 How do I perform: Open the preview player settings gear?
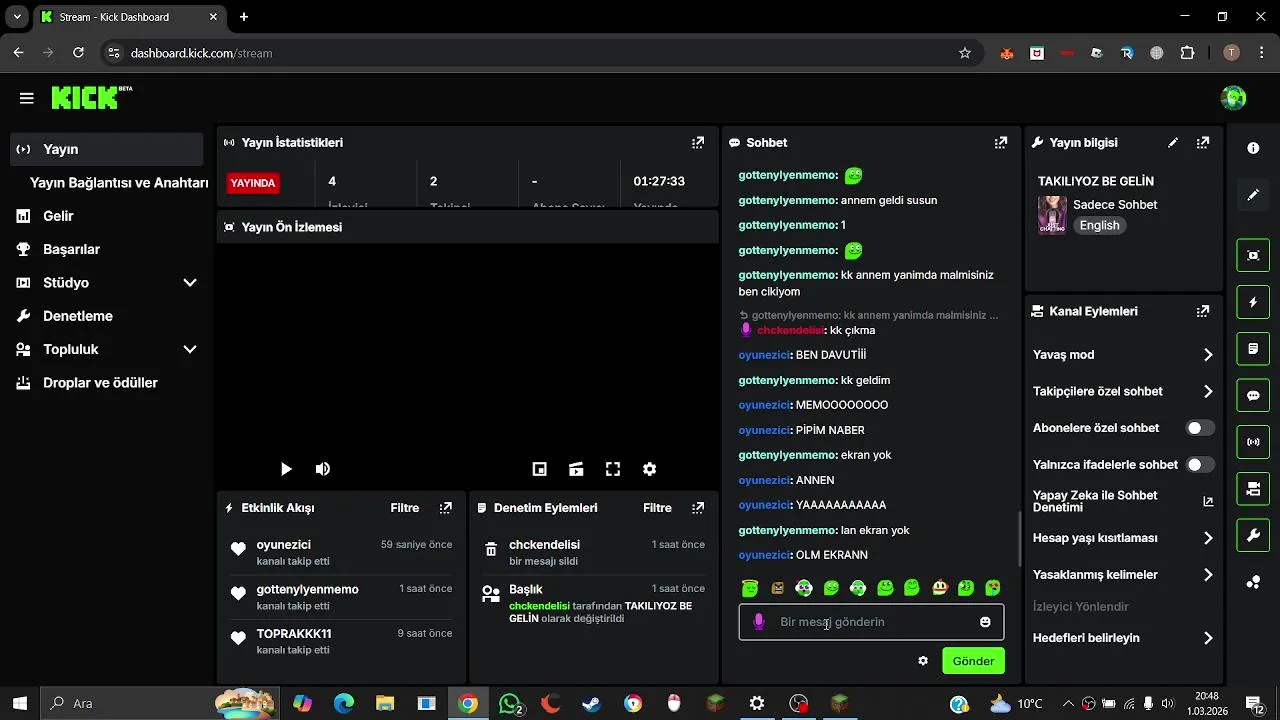point(649,469)
